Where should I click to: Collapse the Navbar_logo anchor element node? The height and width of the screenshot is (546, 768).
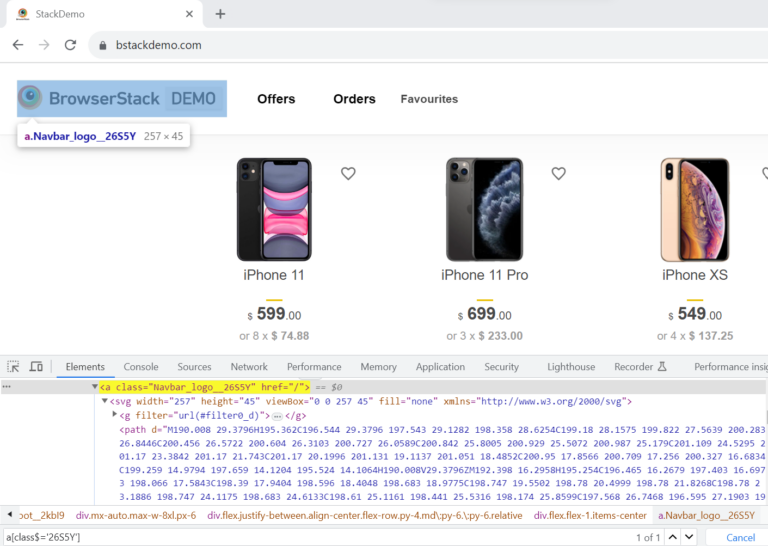tap(95, 386)
